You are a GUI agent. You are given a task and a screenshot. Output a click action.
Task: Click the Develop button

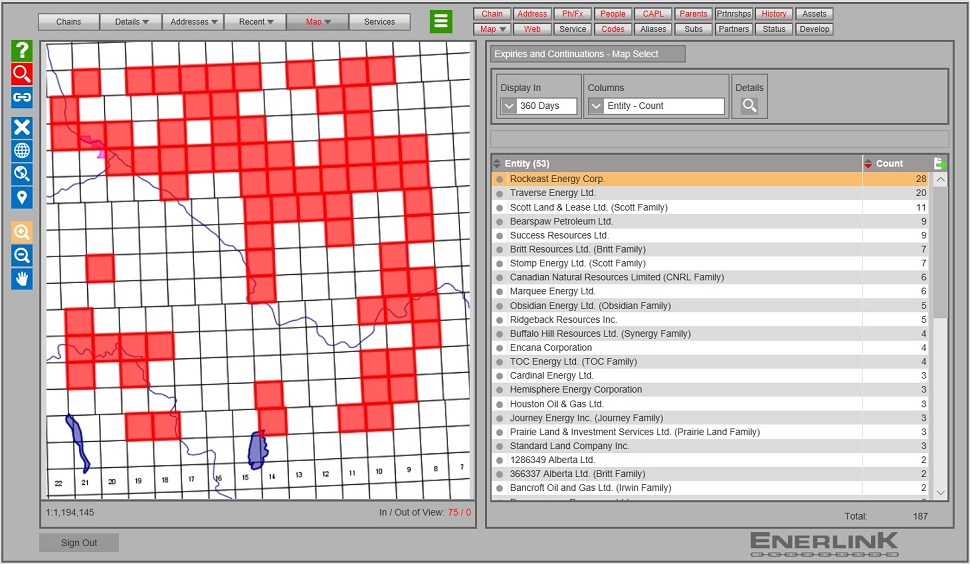pyautogui.click(x=814, y=29)
